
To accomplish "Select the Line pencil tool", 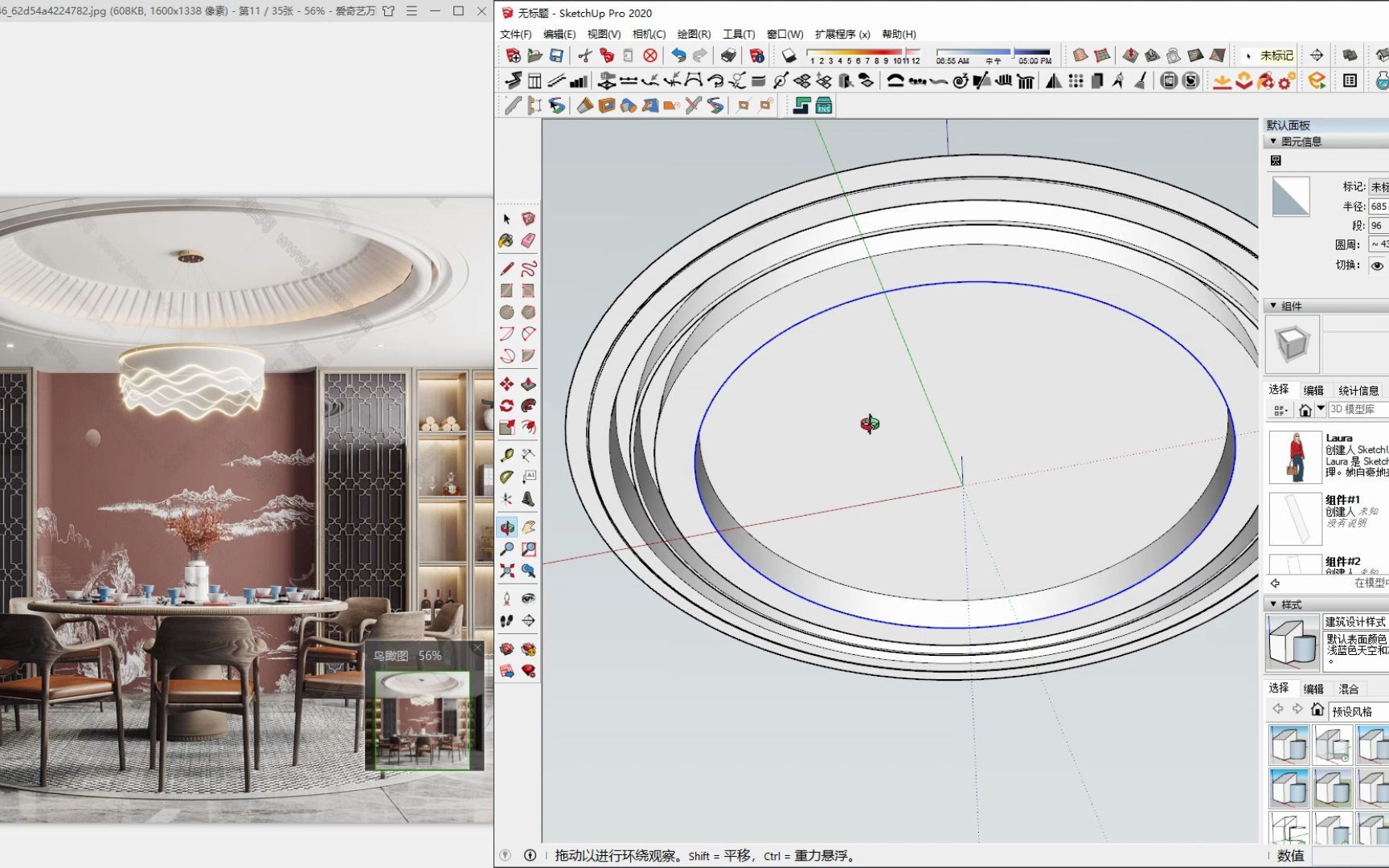I will tap(506, 268).
